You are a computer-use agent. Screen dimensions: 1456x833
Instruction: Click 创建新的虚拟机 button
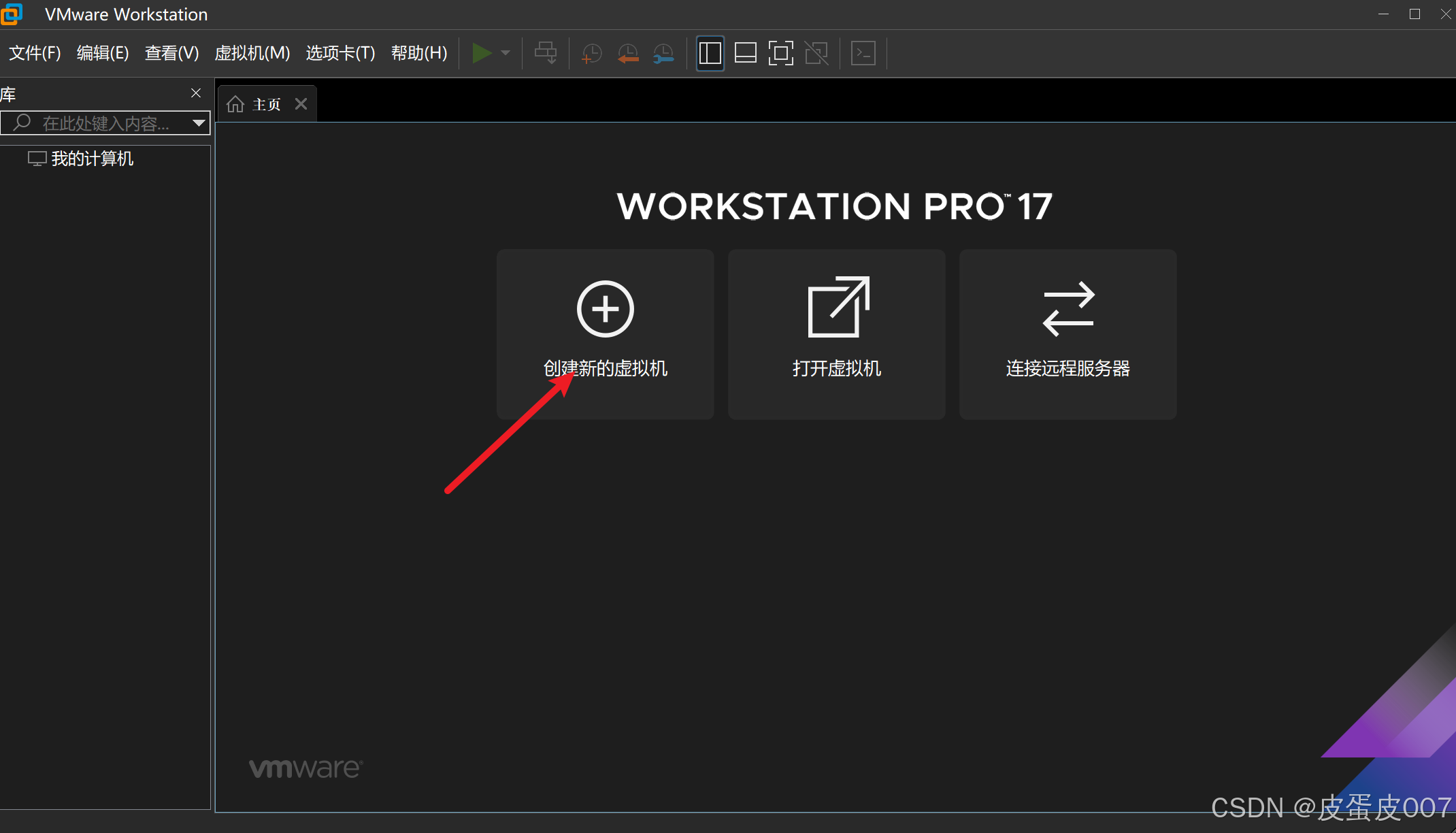605,333
